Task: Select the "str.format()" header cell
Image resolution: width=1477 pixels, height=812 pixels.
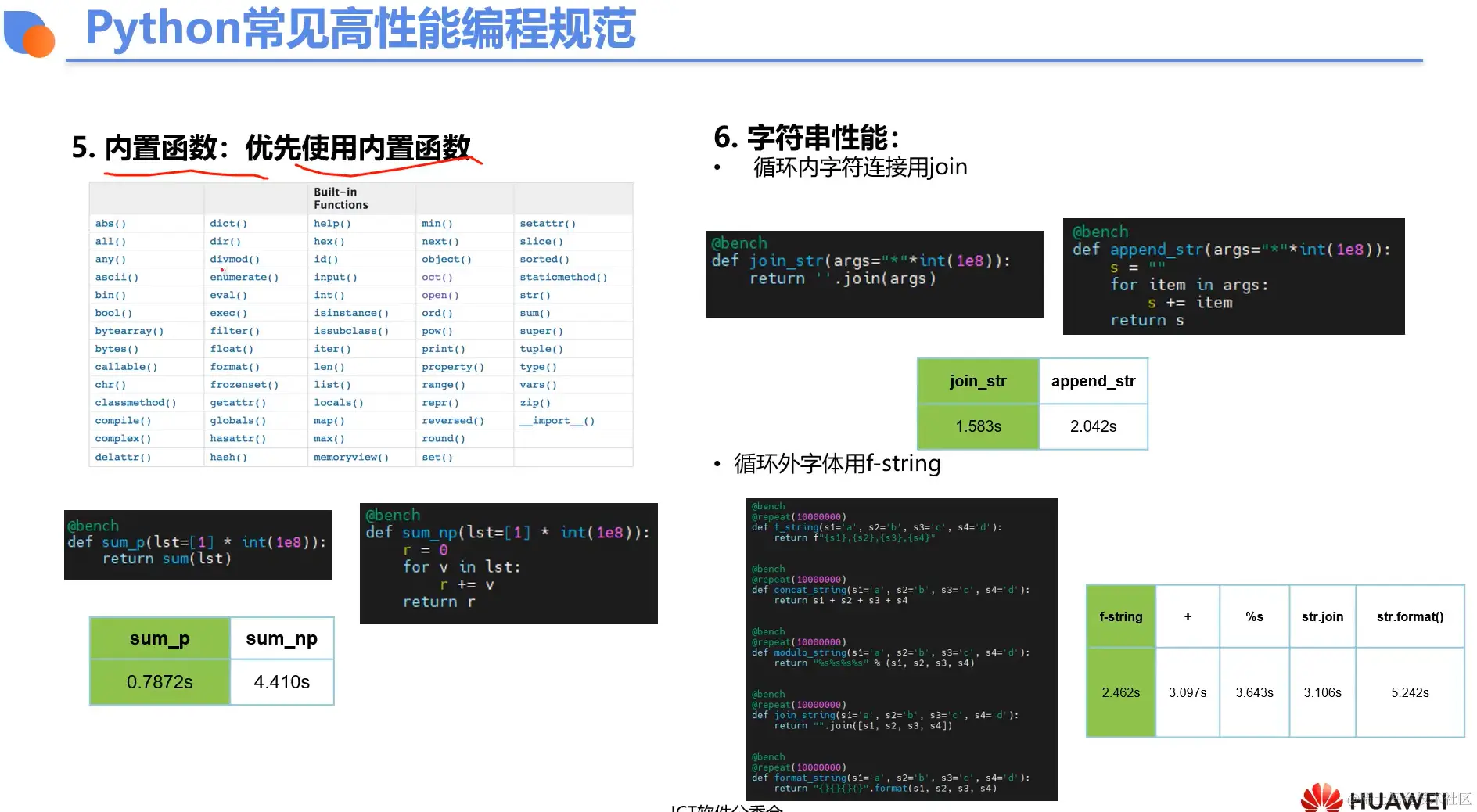Action: click(1411, 616)
